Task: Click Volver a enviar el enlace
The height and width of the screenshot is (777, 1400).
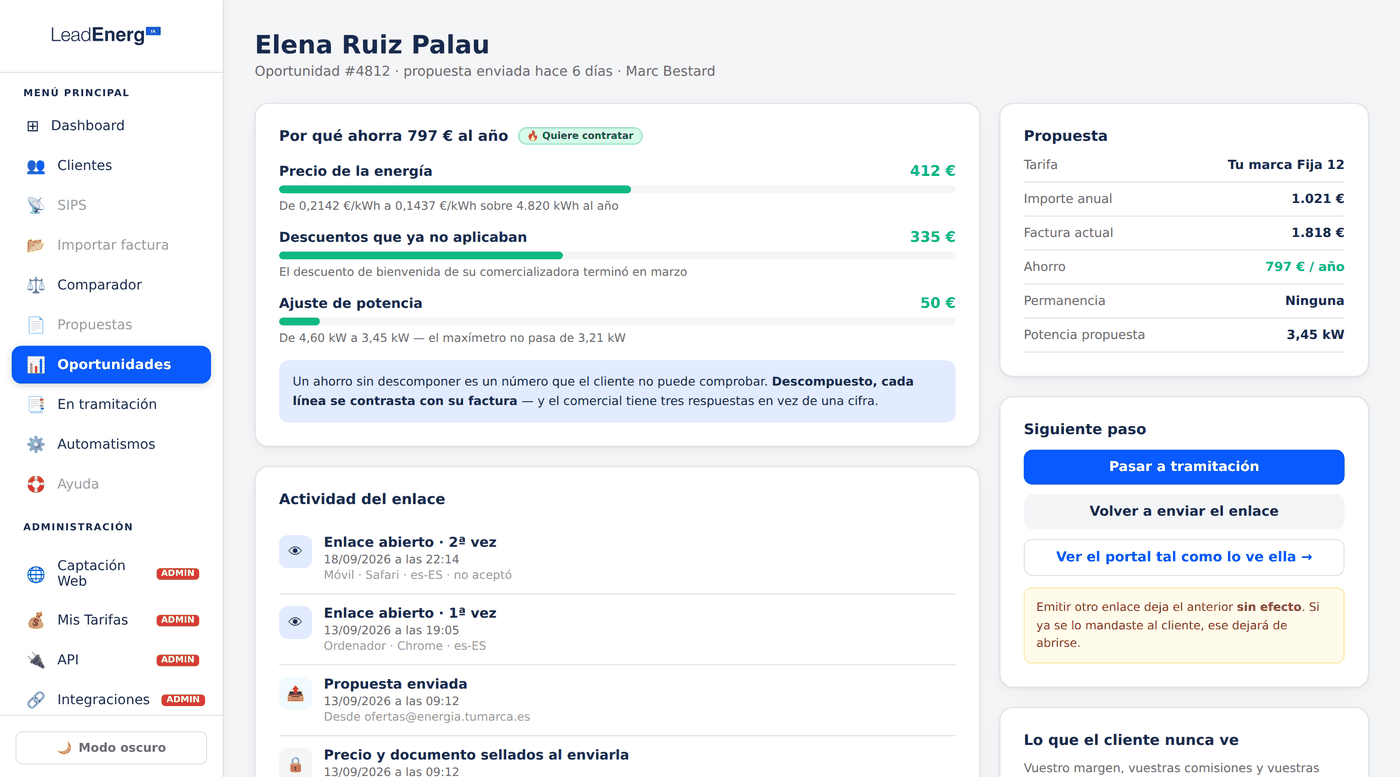Action: click(x=1184, y=512)
